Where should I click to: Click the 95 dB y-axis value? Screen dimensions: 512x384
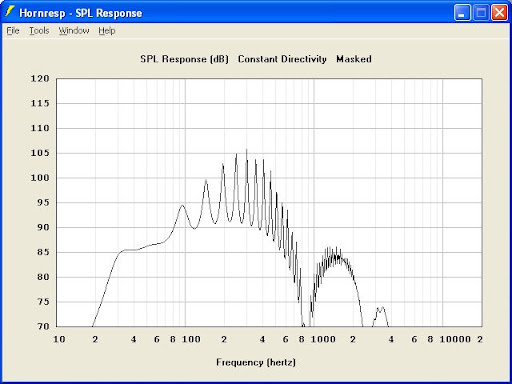pyautogui.click(x=43, y=202)
